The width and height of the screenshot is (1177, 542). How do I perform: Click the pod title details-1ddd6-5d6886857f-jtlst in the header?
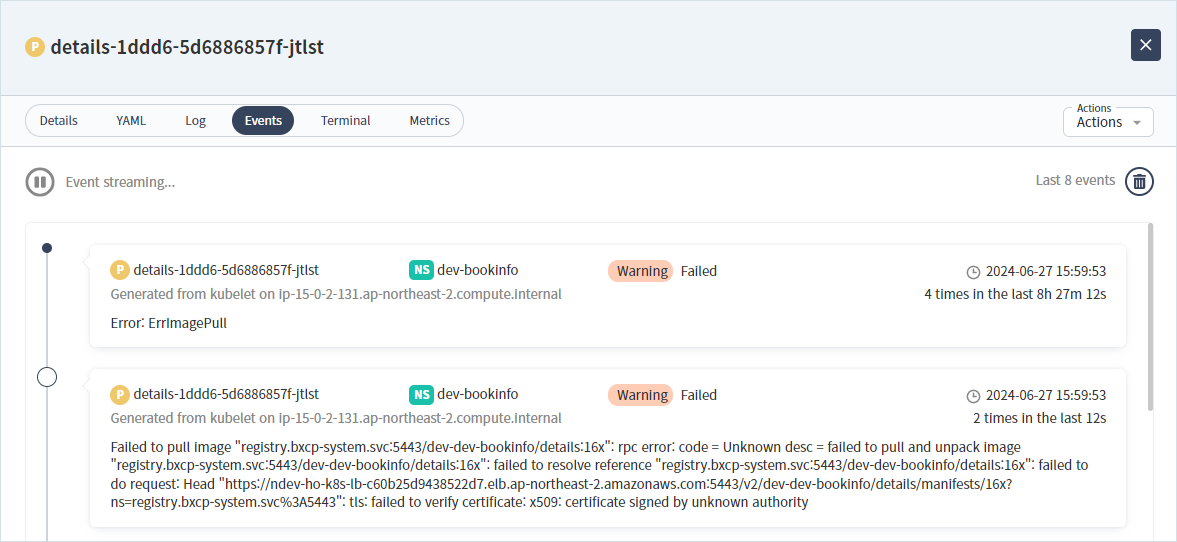pos(187,47)
